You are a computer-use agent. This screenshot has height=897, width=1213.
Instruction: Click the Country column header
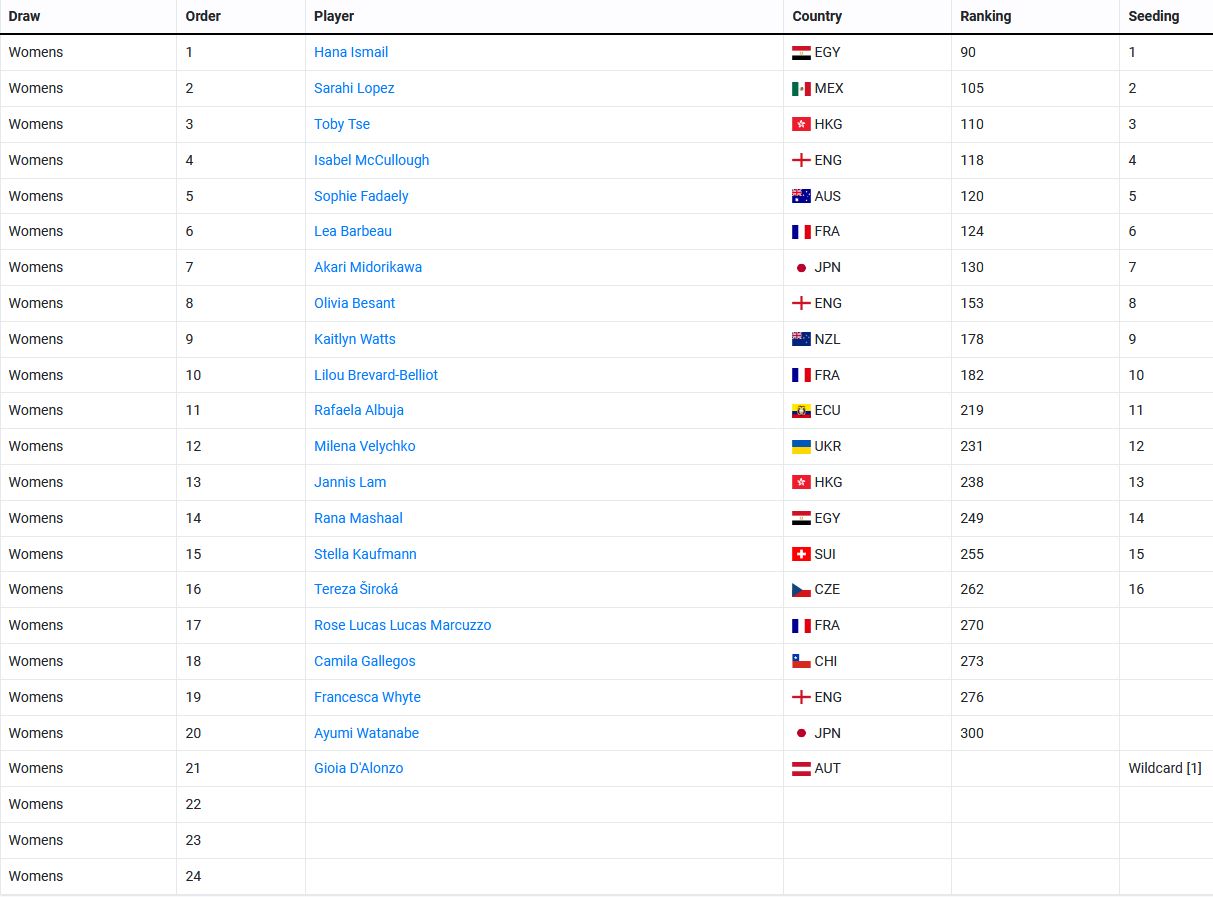(x=817, y=16)
